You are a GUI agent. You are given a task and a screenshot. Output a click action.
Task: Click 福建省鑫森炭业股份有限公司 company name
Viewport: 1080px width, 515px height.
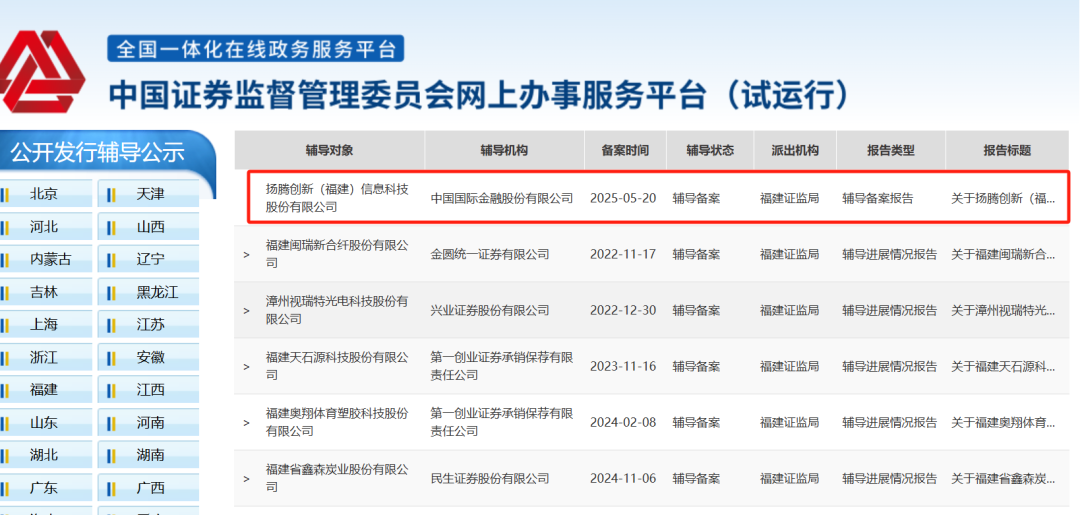[338, 478]
